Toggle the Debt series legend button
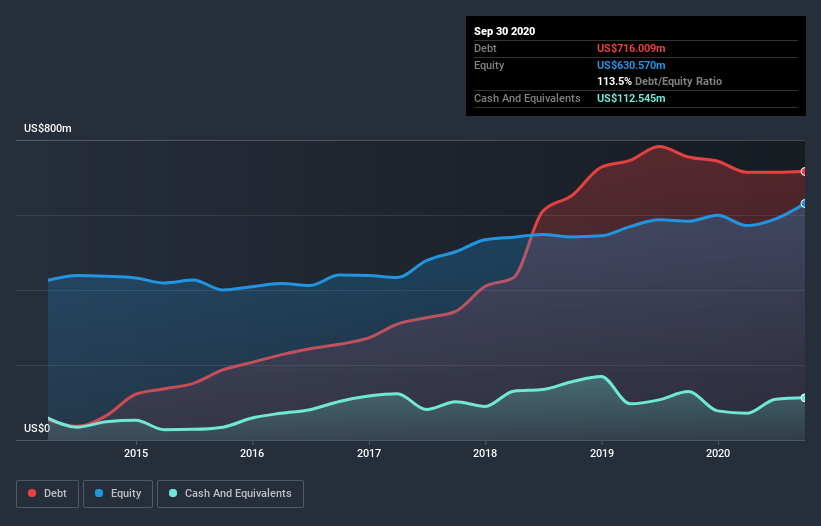Viewport: 821px width, 526px height. (x=47, y=494)
